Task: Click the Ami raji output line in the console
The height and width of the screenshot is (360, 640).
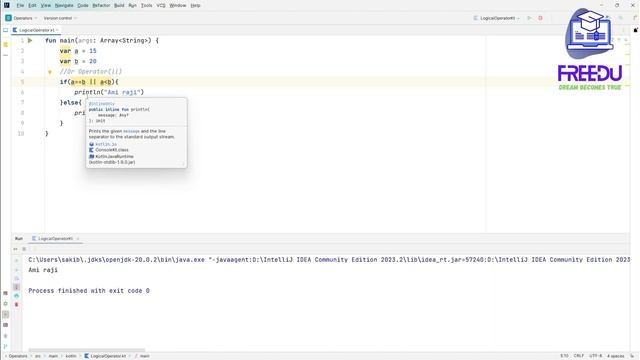Action: coord(43,270)
